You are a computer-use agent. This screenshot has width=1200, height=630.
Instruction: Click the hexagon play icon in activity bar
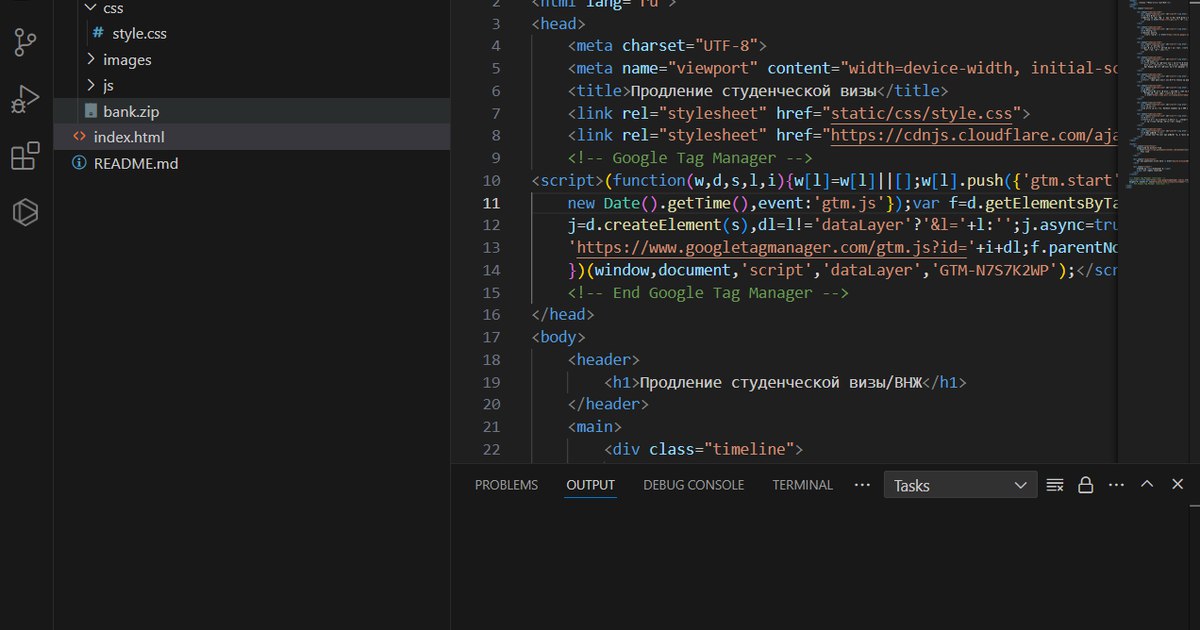(25, 213)
